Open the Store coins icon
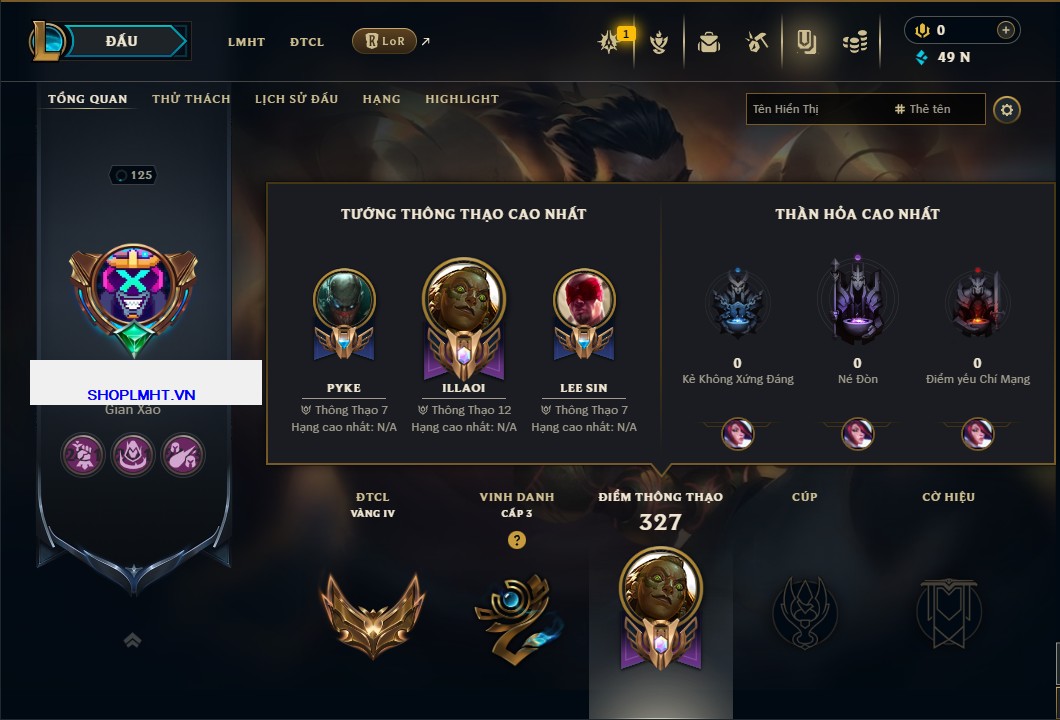1060x720 pixels. tap(854, 42)
